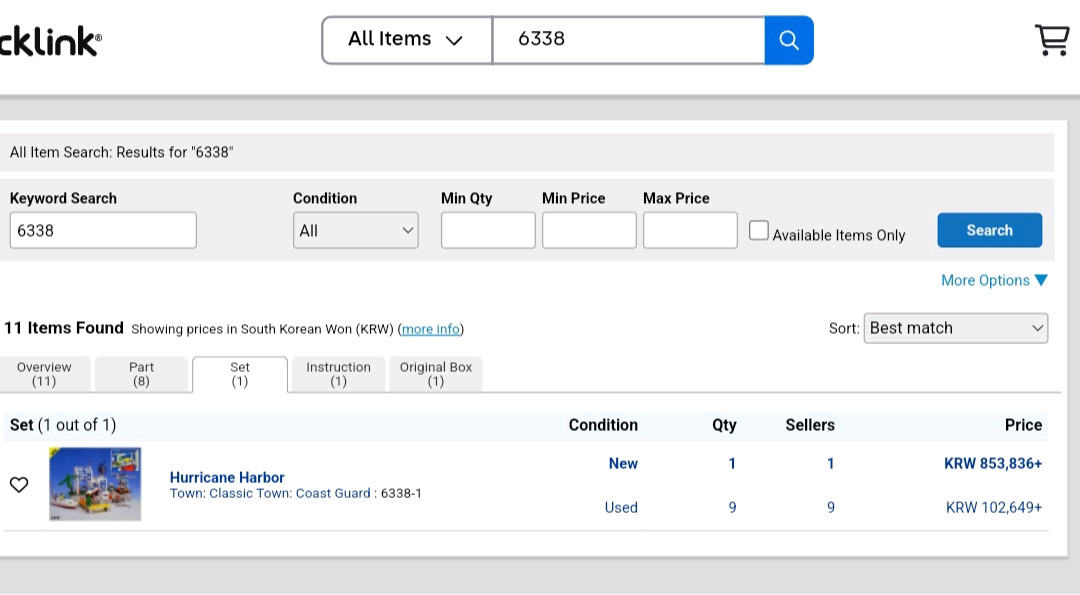Viewport: 1080px width, 595px height.
Task: Enable Available Items Only checkbox
Action: point(758,231)
